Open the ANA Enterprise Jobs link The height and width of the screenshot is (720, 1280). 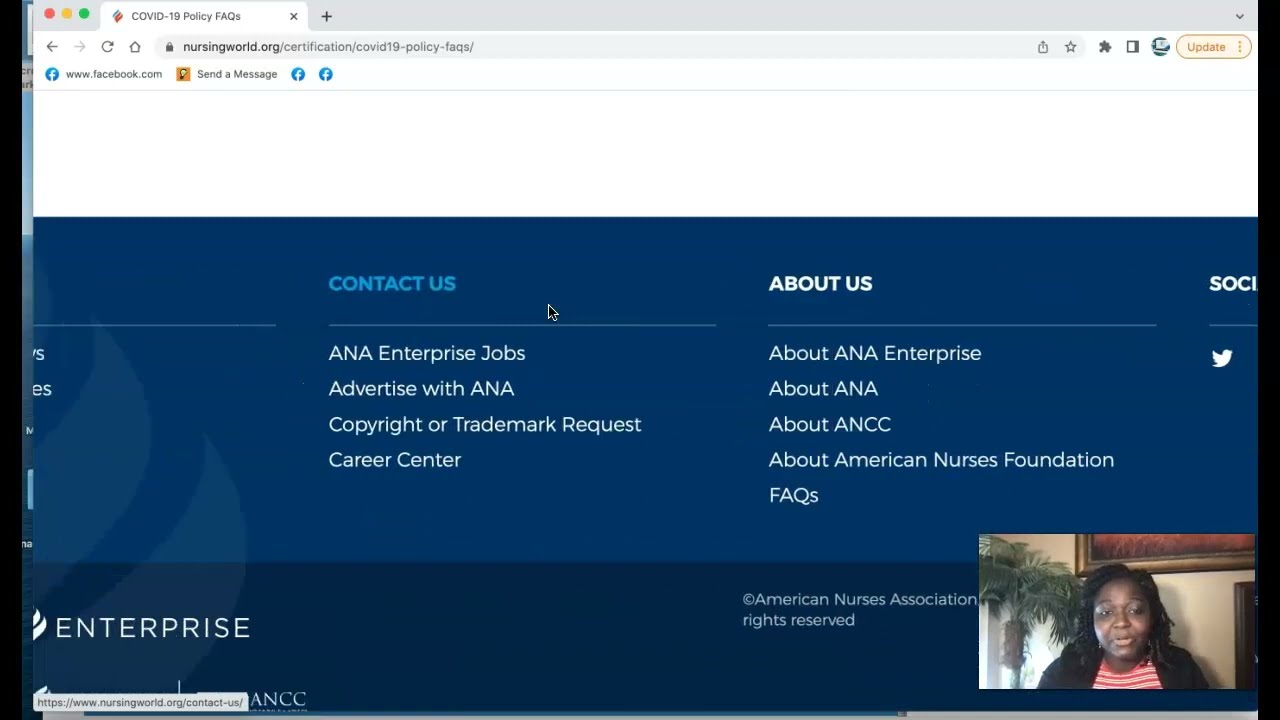[427, 353]
